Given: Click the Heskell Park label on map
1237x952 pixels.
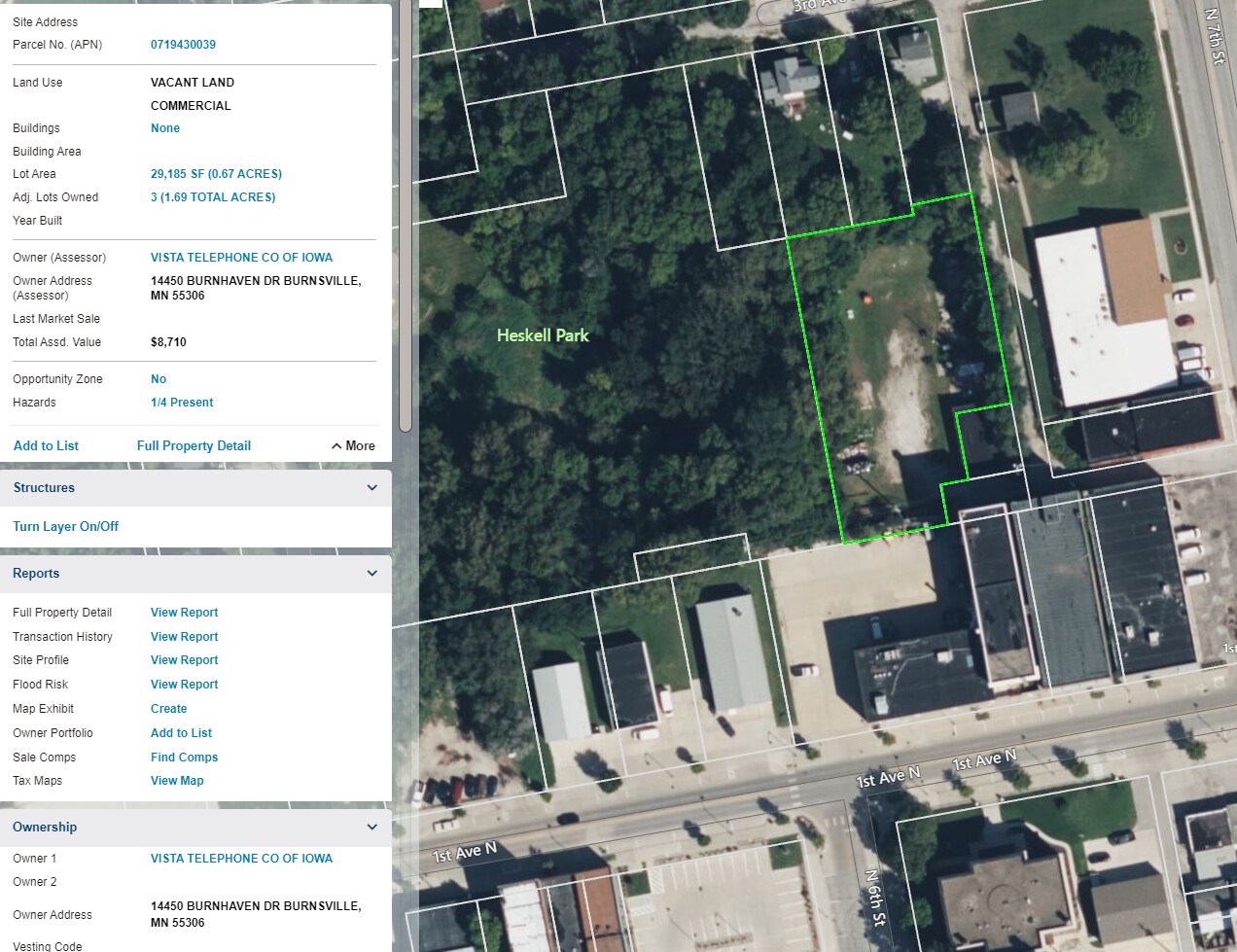Looking at the screenshot, I should (543, 335).
